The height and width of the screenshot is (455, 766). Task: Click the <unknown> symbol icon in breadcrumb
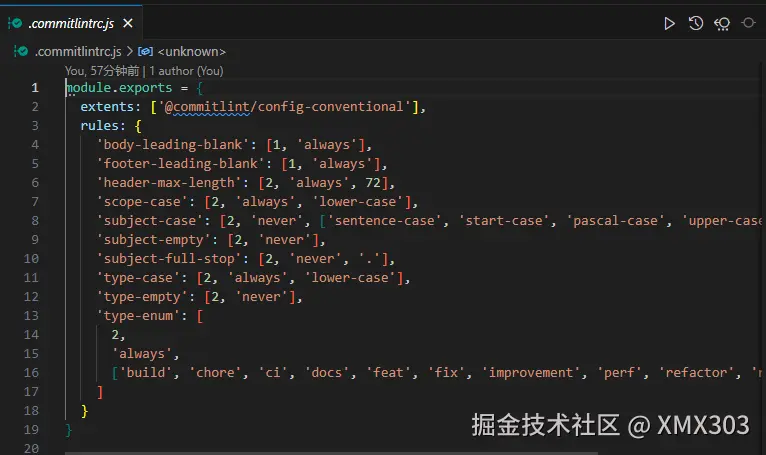[x=146, y=51]
